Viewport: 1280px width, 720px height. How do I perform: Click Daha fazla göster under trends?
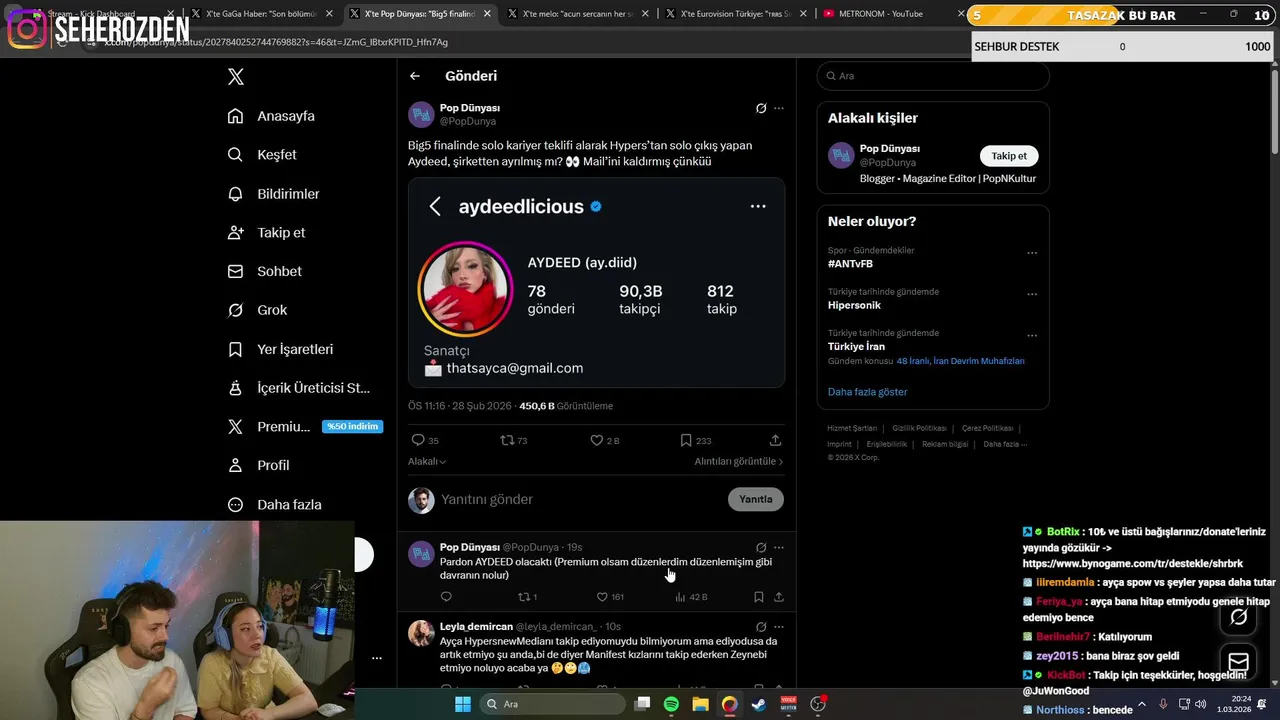[x=867, y=392]
